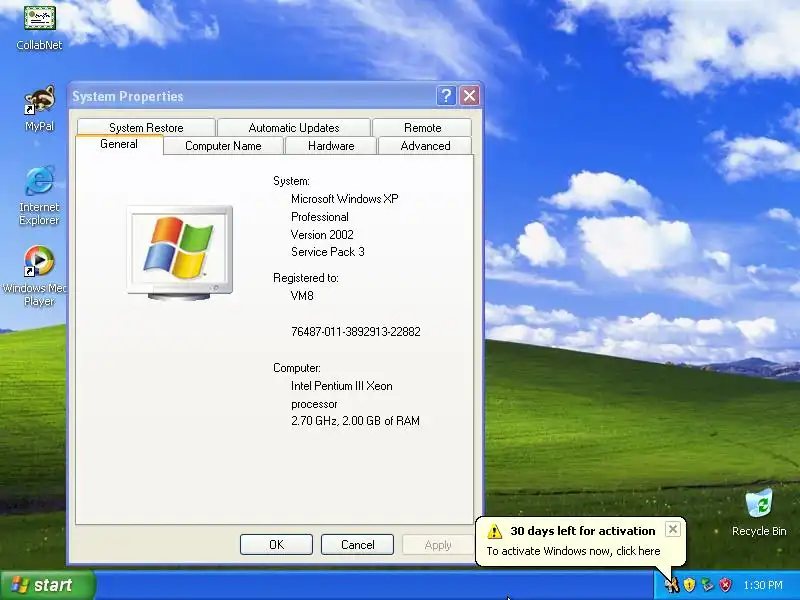The width and height of the screenshot is (800, 600).
Task: Click the 'Registered to:' label
Action: click(306, 278)
